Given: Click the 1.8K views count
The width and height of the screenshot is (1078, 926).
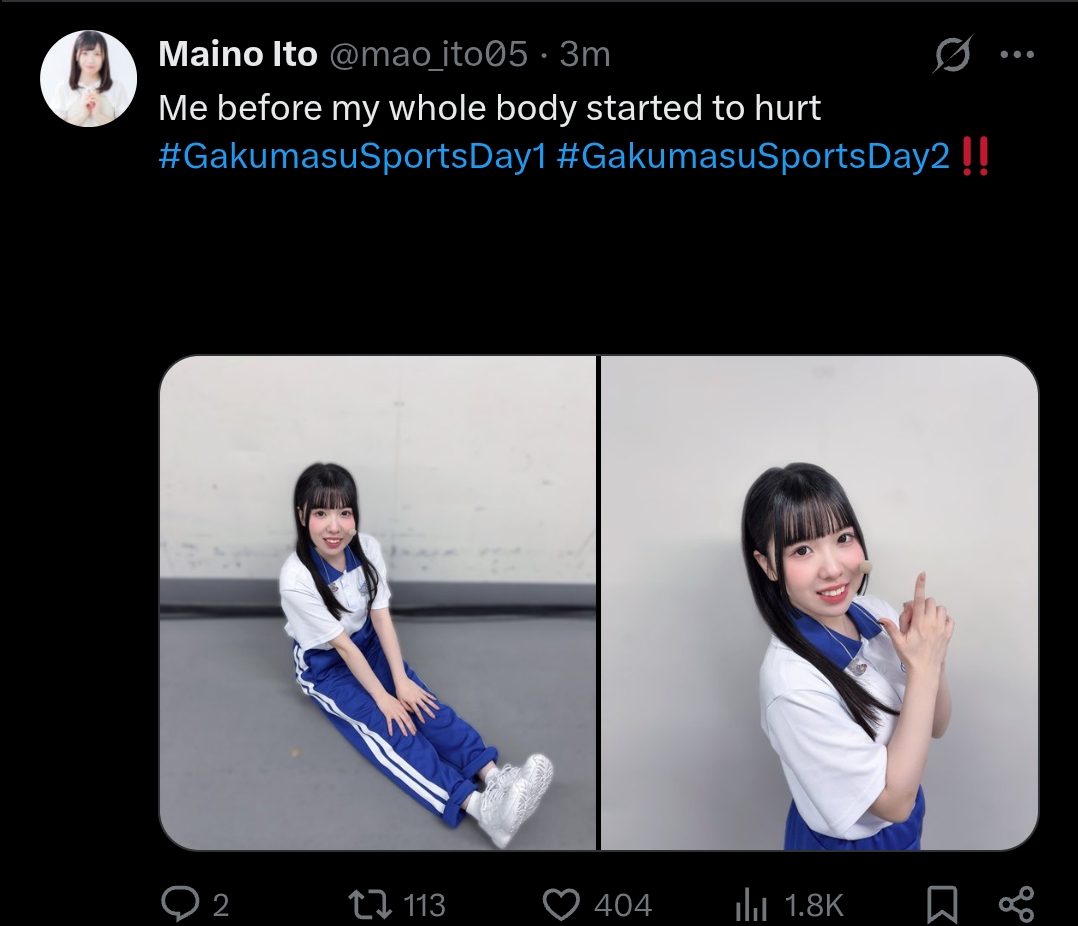Looking at the screenshot, I should 814,905.
